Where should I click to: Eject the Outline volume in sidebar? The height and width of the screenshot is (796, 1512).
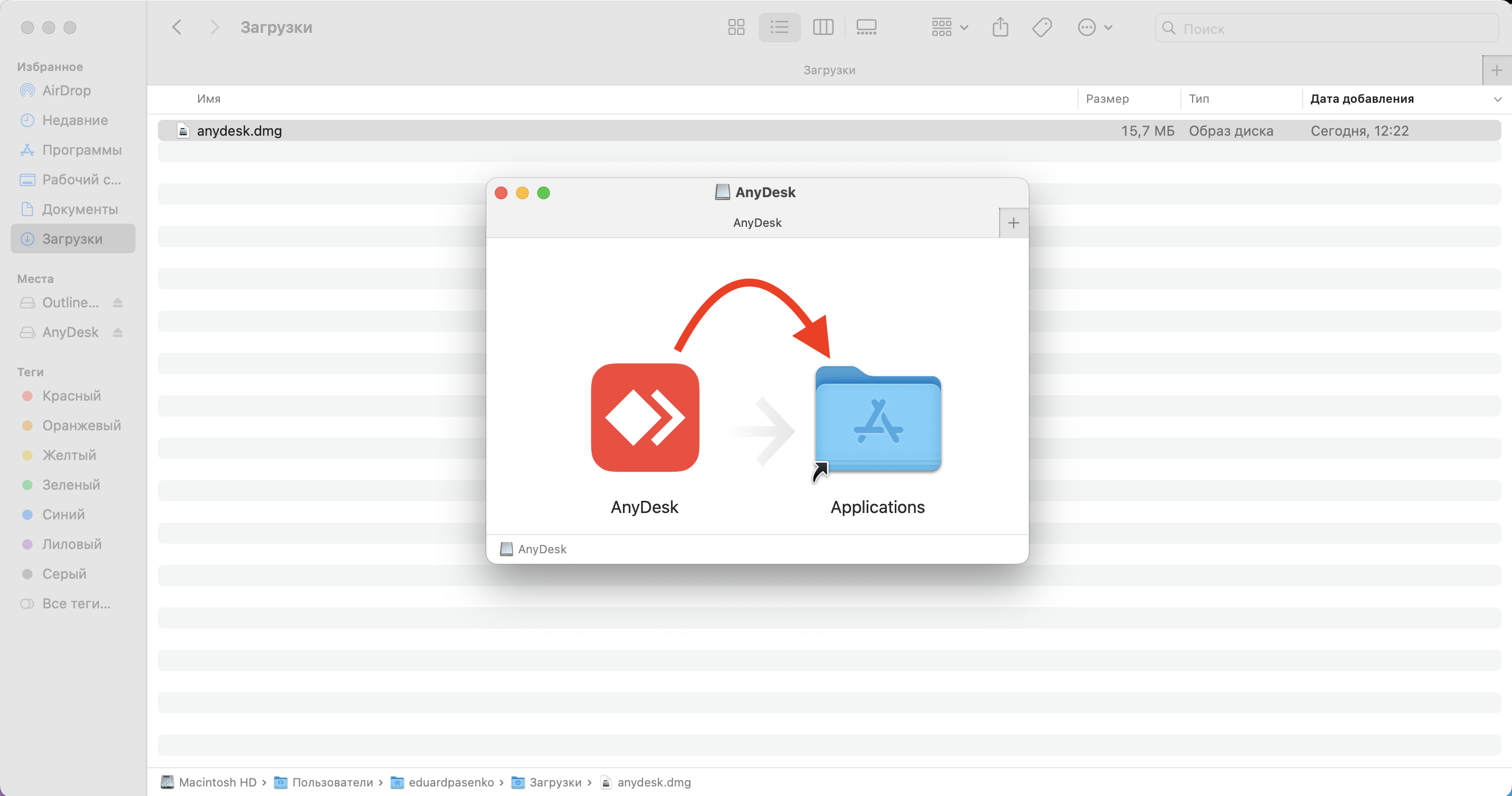tap(118, 303)
